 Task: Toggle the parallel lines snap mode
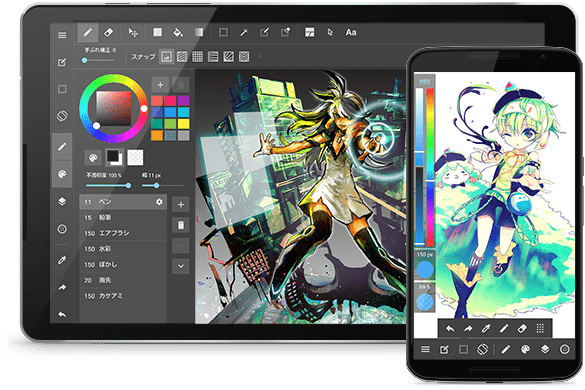click(x=182, y=57)
